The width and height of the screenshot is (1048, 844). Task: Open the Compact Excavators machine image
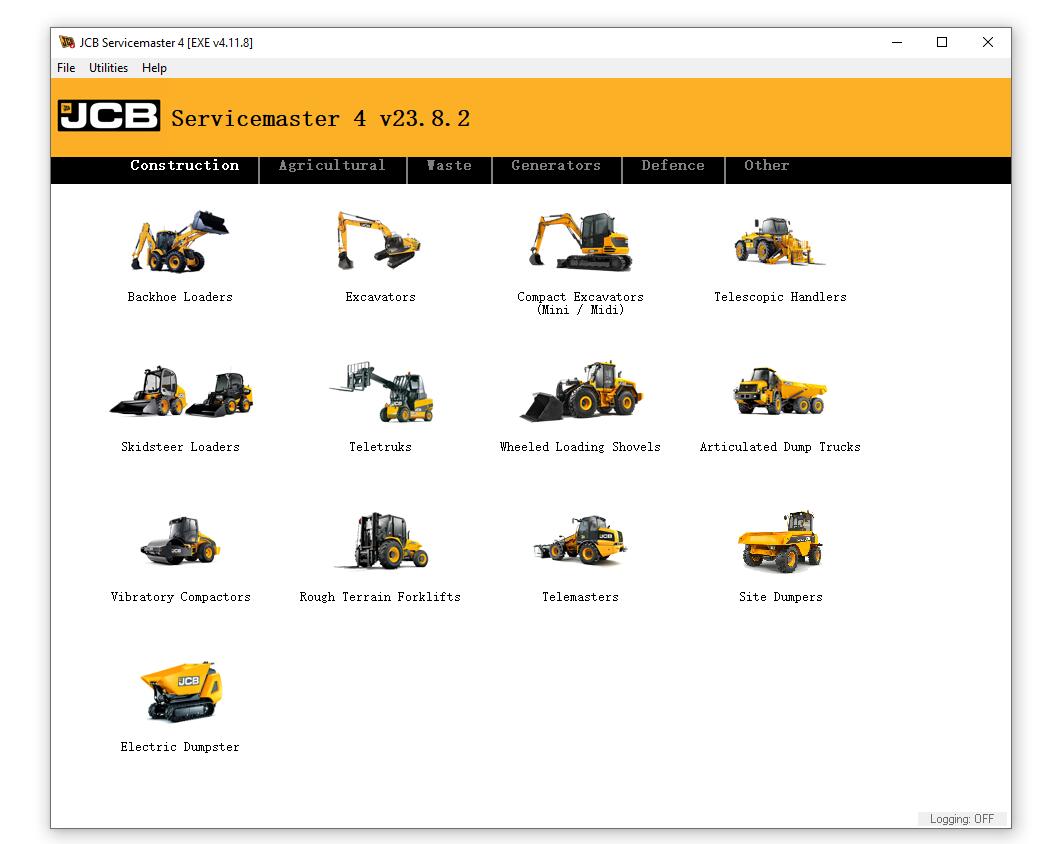point(580,241)
